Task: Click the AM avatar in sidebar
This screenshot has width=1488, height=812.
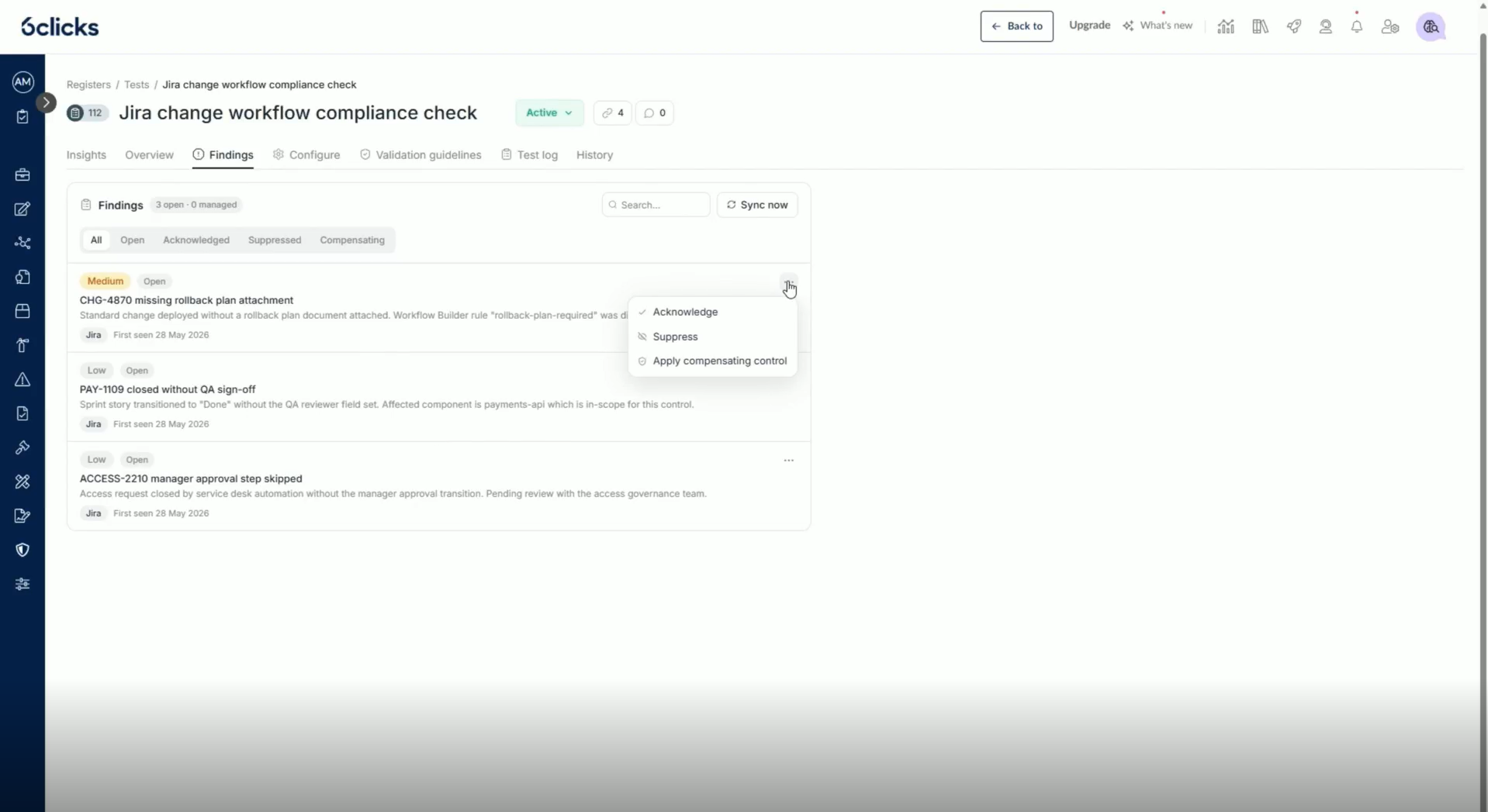Action: pyautogui.click(x=22, y=81)
